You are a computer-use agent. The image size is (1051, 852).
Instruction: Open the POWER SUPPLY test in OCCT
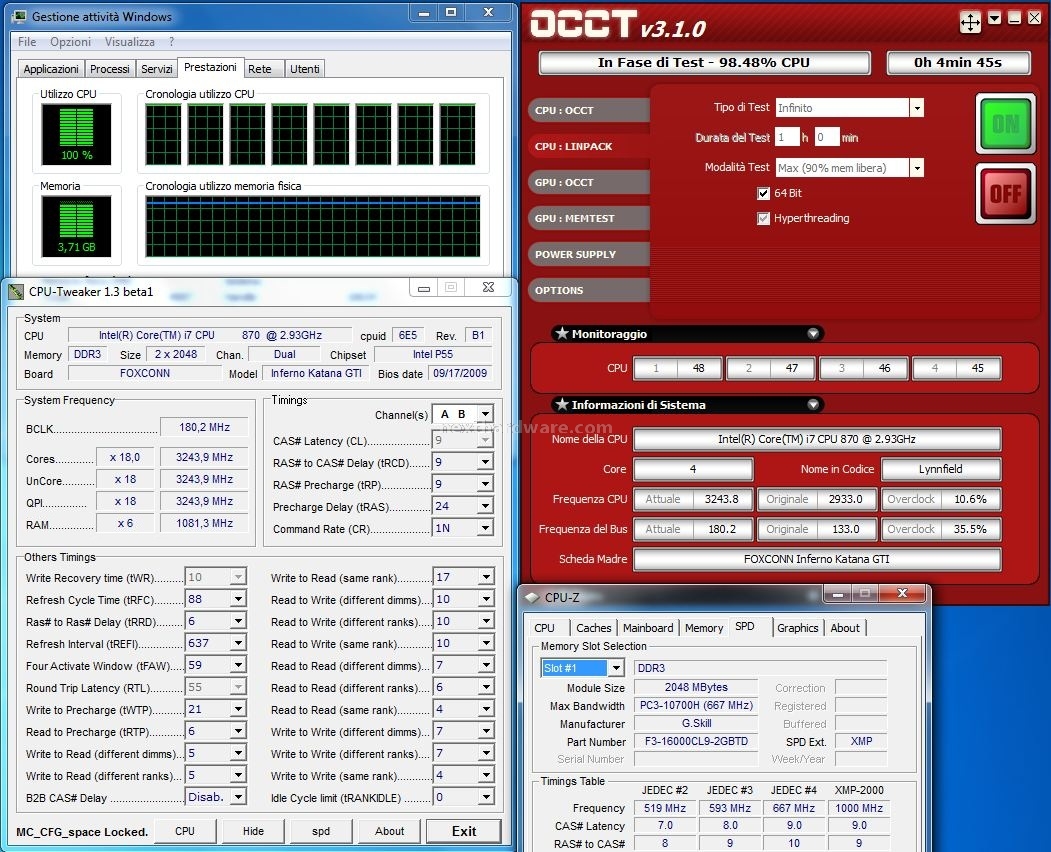[x=589, y=255]
